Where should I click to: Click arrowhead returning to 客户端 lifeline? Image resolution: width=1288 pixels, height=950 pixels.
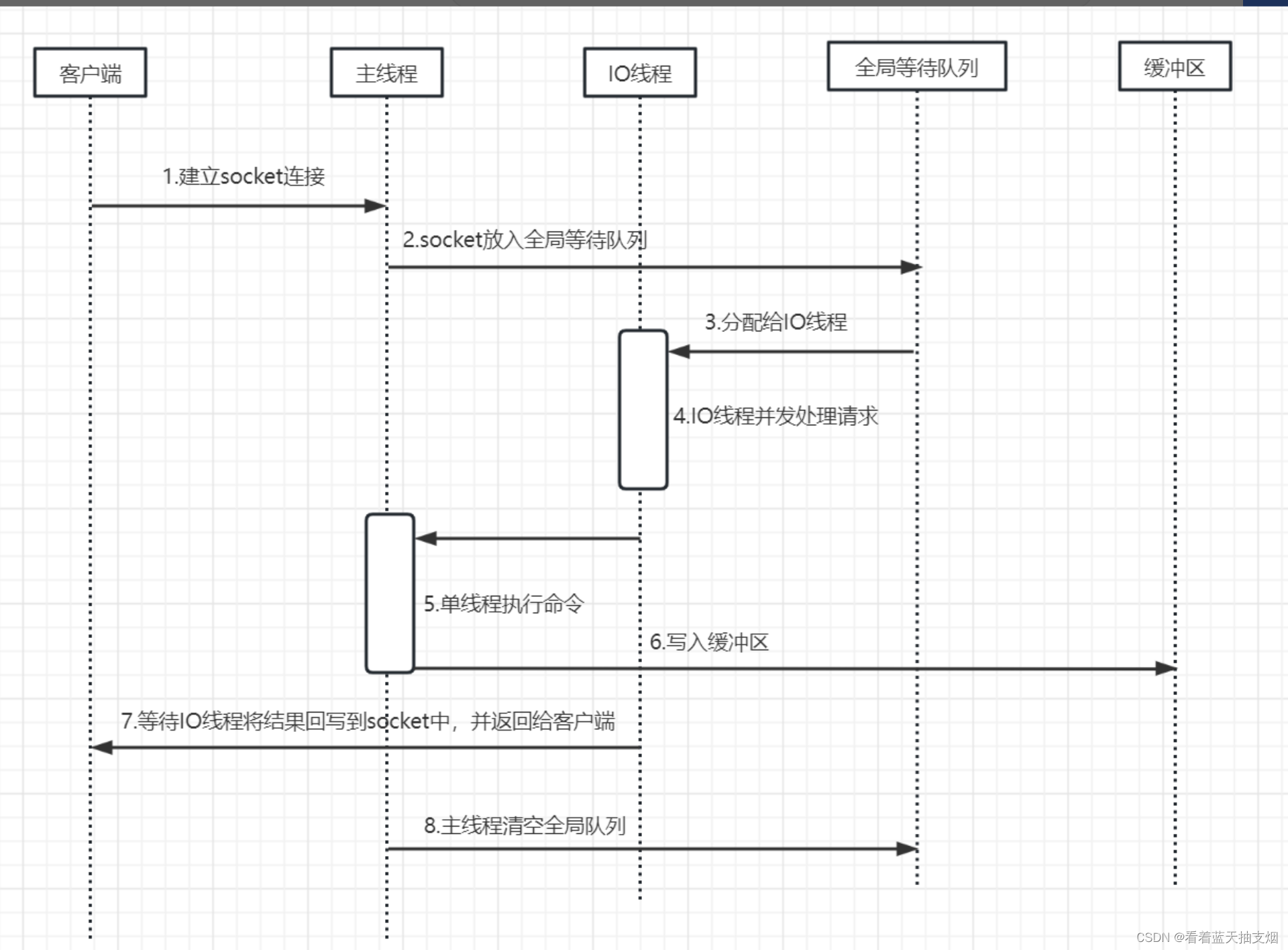tap(102, 747)
